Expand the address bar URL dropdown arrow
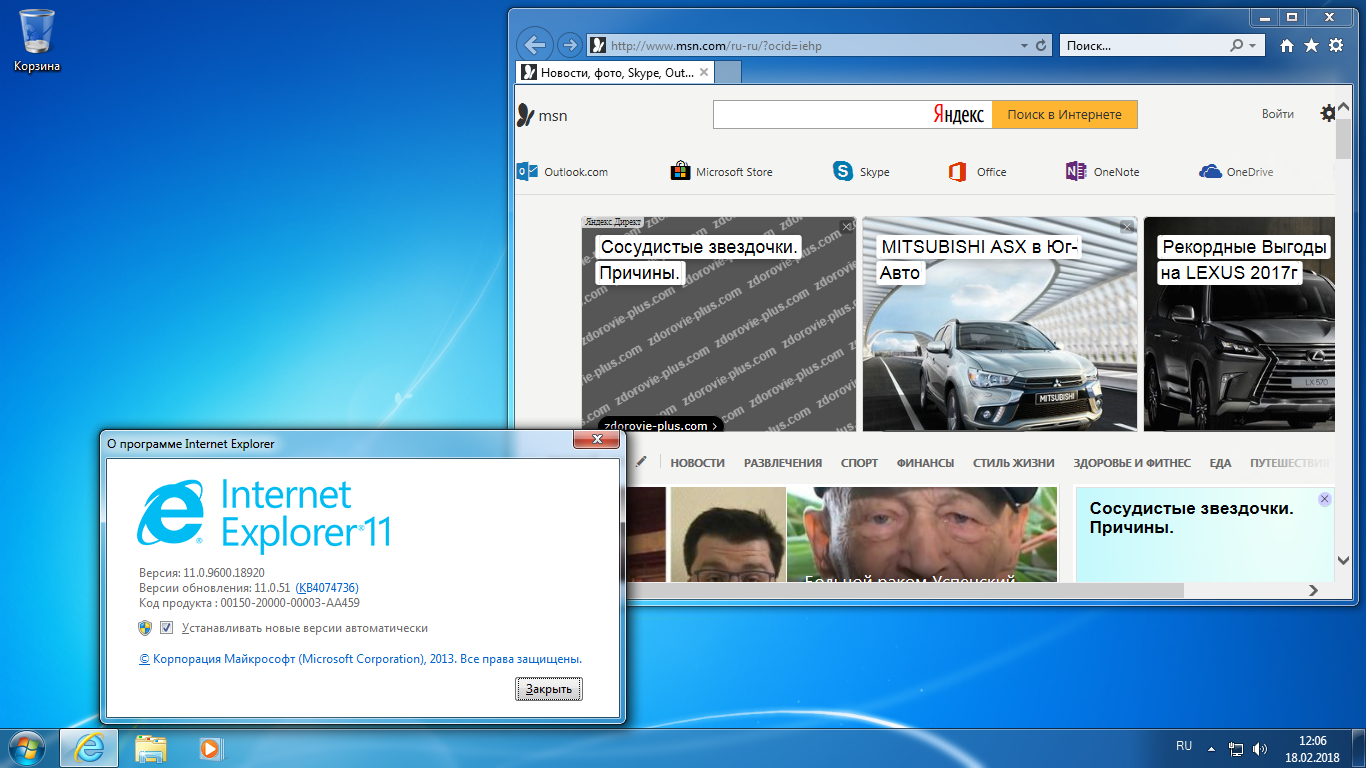Viewport: 1366px width, 768px height. [1024, 46]
